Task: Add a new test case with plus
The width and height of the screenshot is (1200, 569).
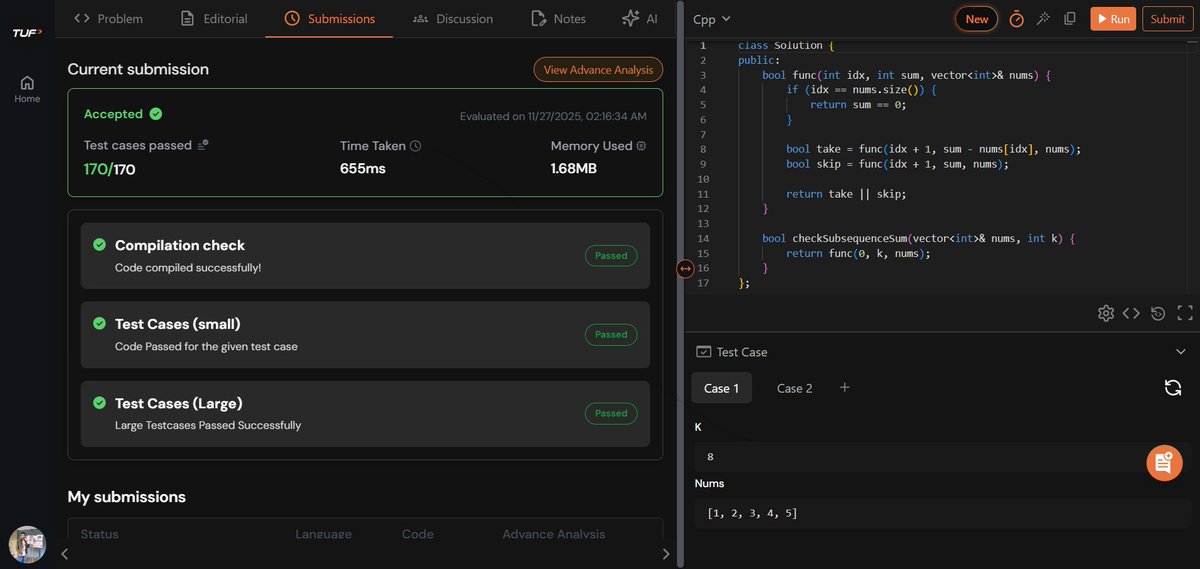Action: 844,387
